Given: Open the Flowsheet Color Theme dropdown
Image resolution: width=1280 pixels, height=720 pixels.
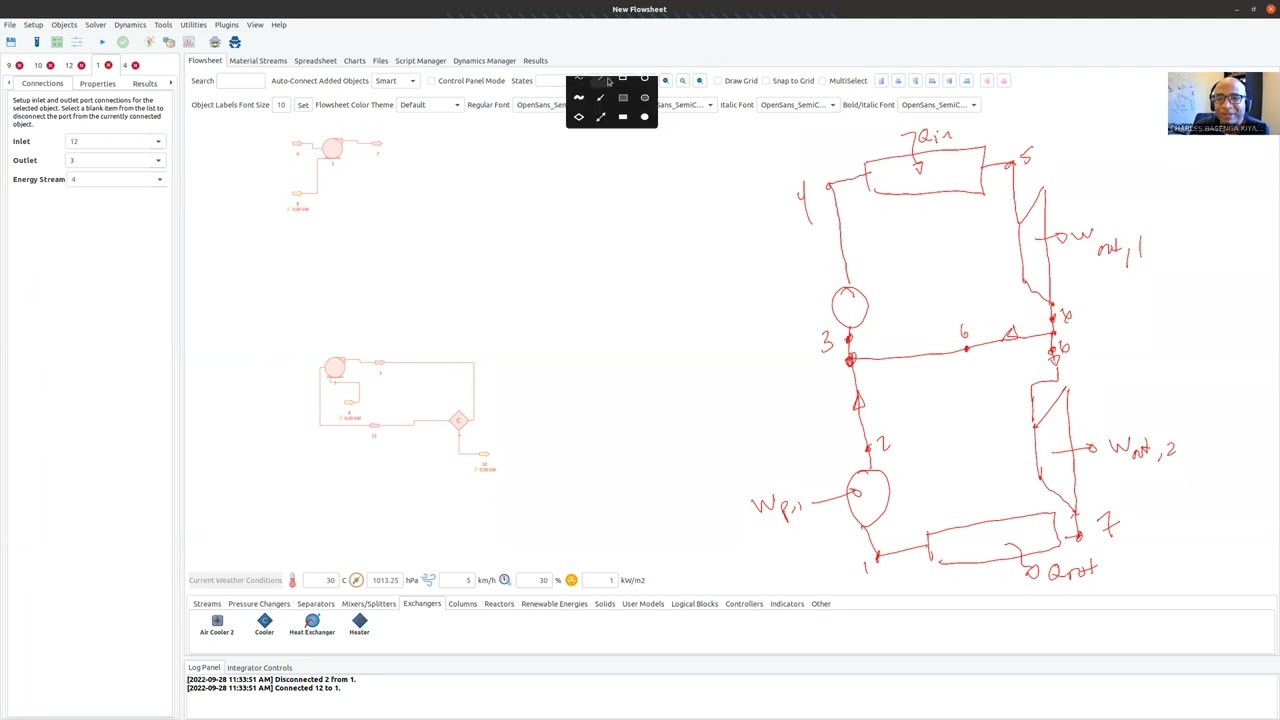Looking at the screenshot, I should [430, 105].
